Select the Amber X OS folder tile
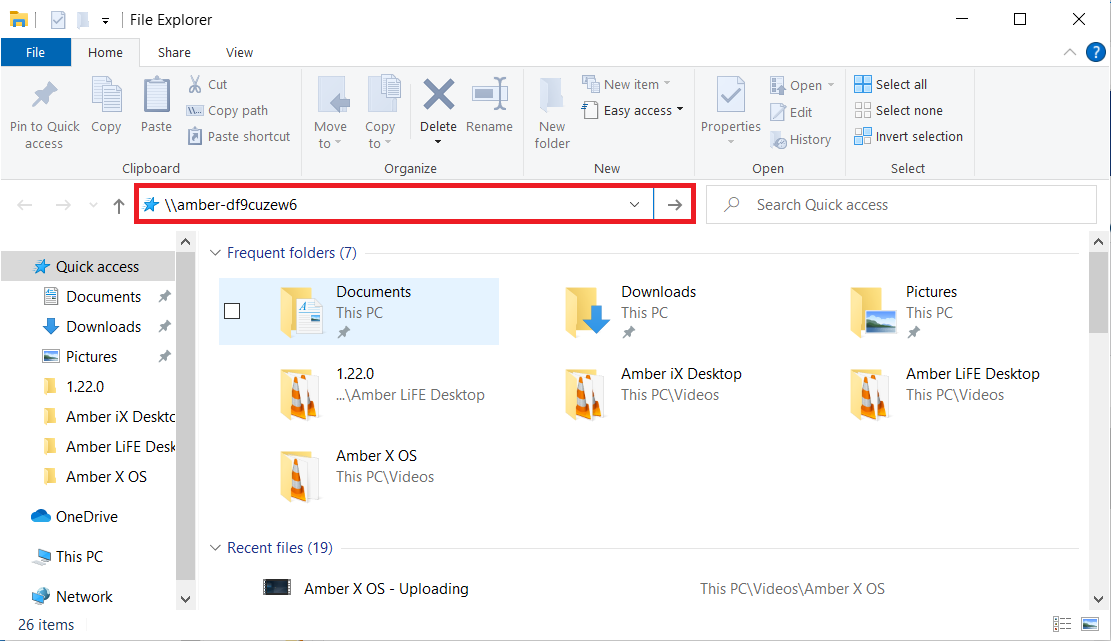The height and width of the screenshot is (641, 1111). (x=359, y=476)
